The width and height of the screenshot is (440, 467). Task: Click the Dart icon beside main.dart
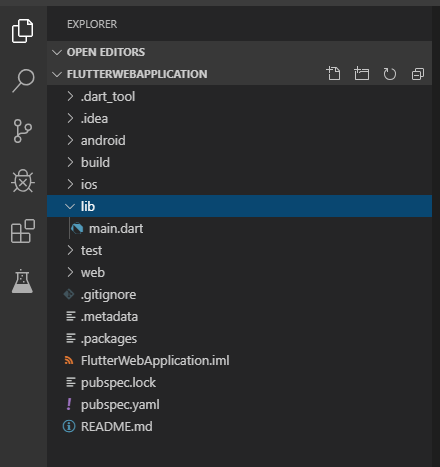[x=77, y=228]
